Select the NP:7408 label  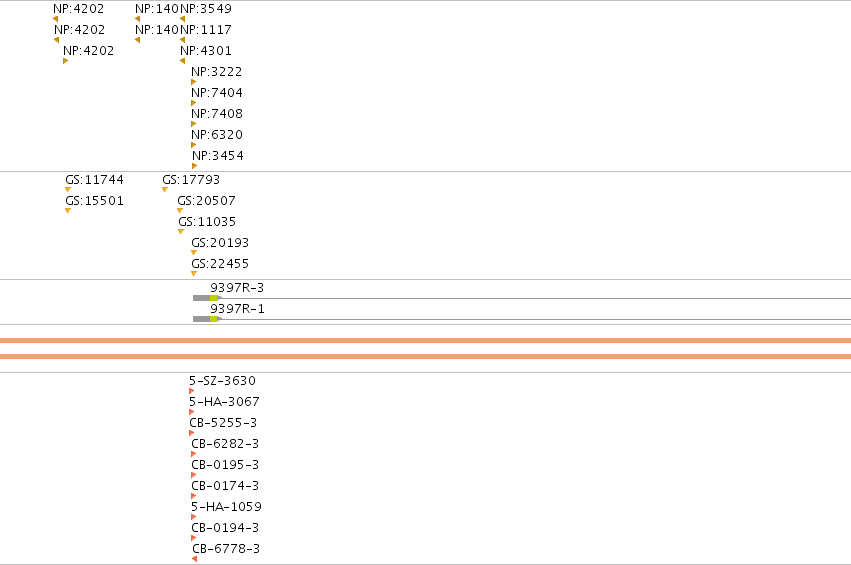click(217, 114)
